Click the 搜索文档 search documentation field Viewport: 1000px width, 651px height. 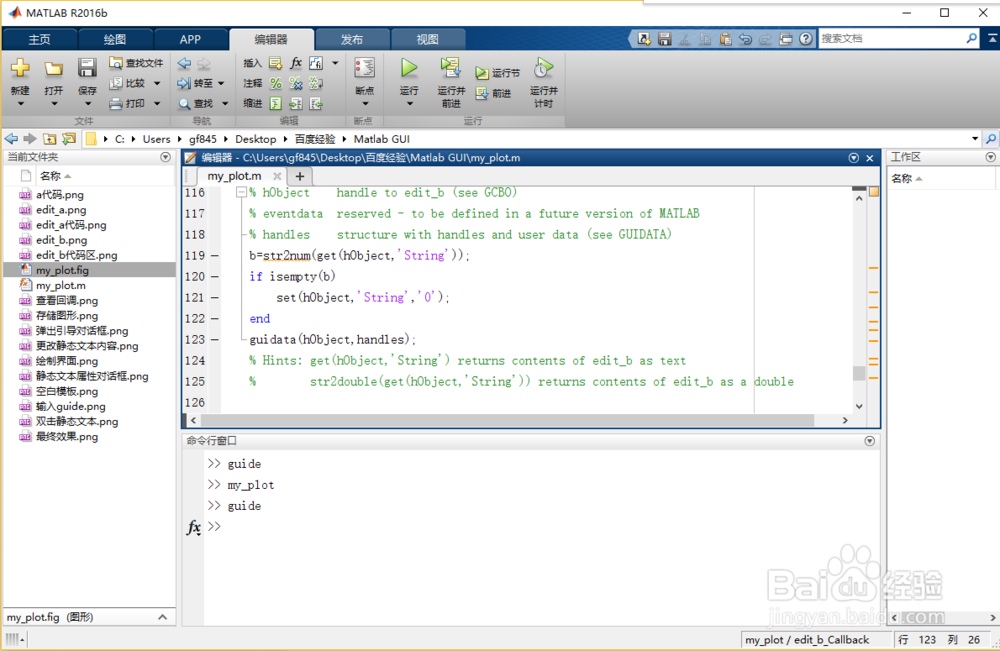[892, 38]
